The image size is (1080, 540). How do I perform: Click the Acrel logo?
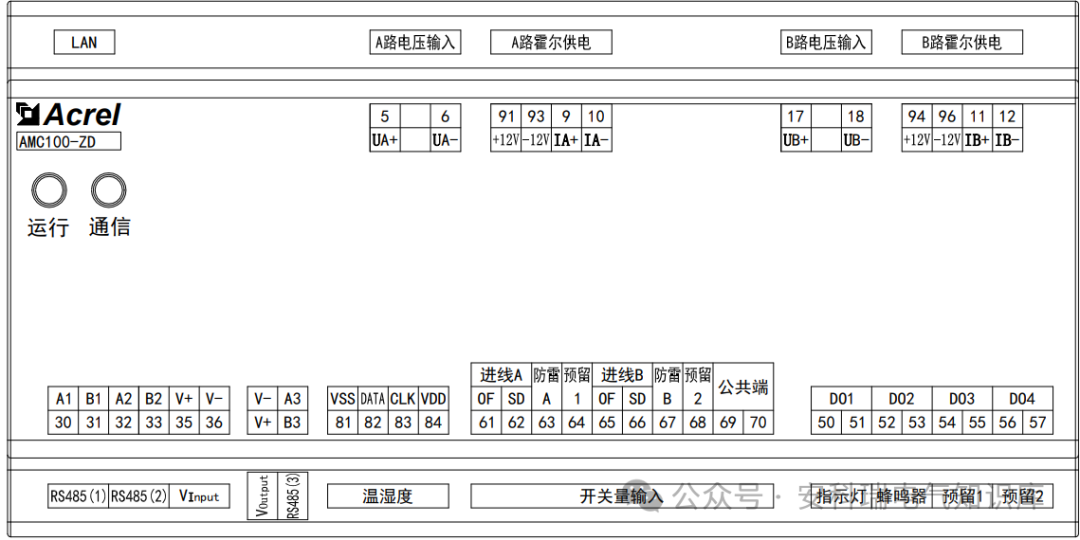tap(69, 115)
